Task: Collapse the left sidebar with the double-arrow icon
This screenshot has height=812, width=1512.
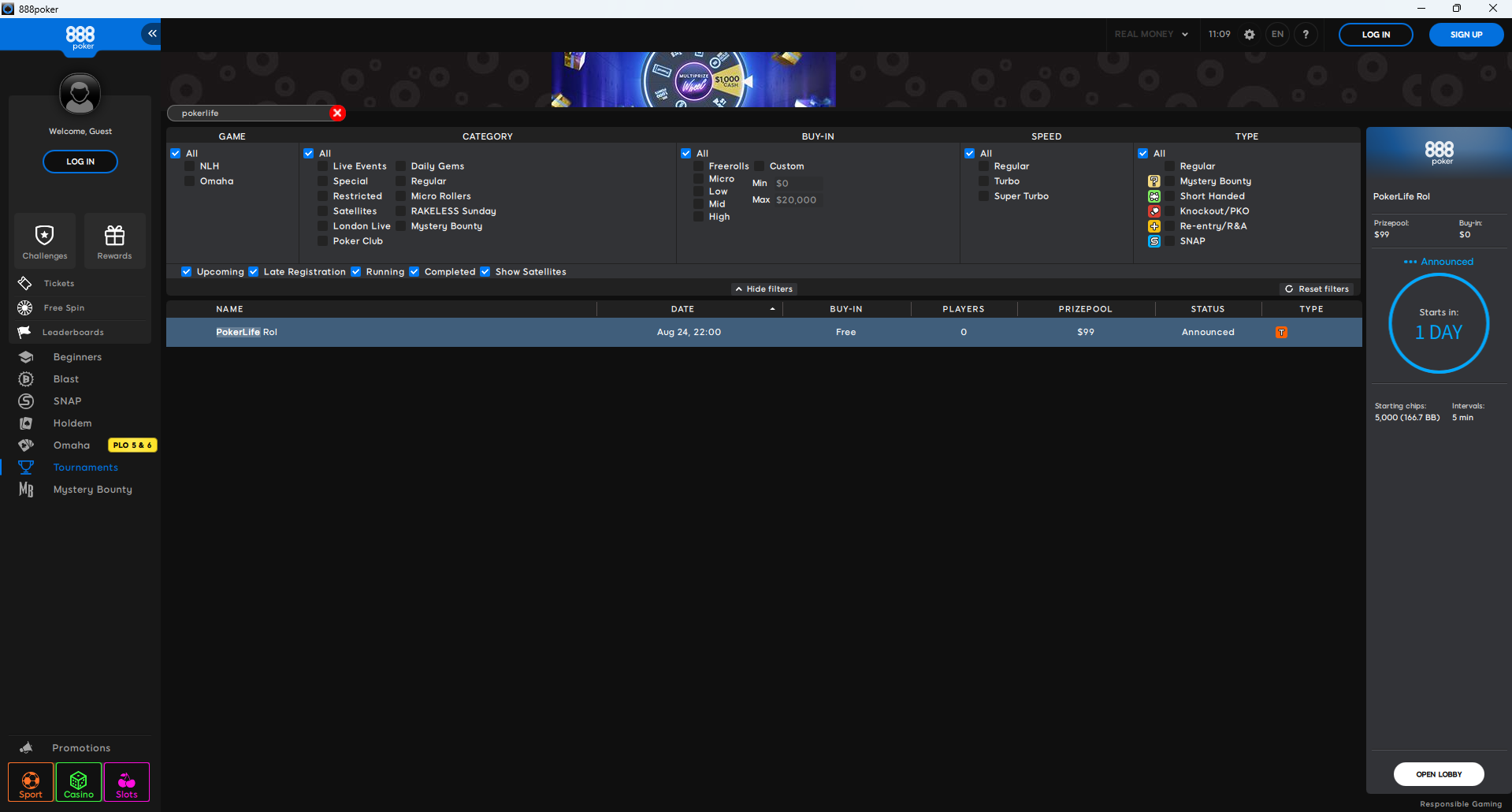Action: tap(152, 33)
